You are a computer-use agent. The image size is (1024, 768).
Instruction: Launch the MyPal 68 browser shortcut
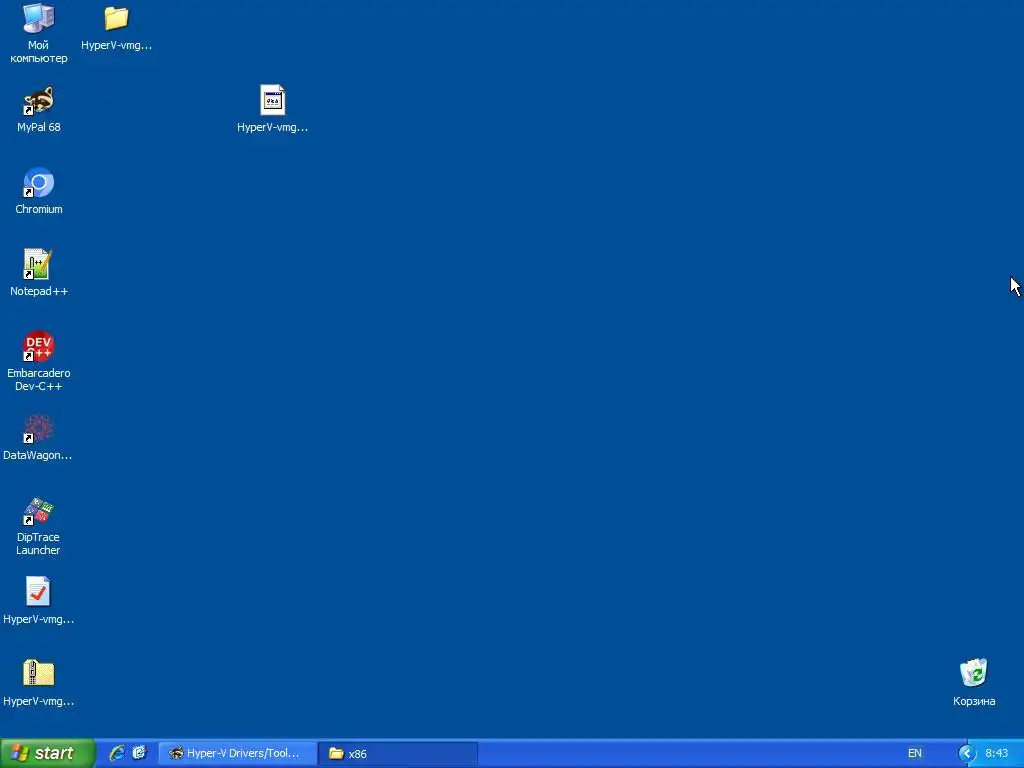pos(39,109)
